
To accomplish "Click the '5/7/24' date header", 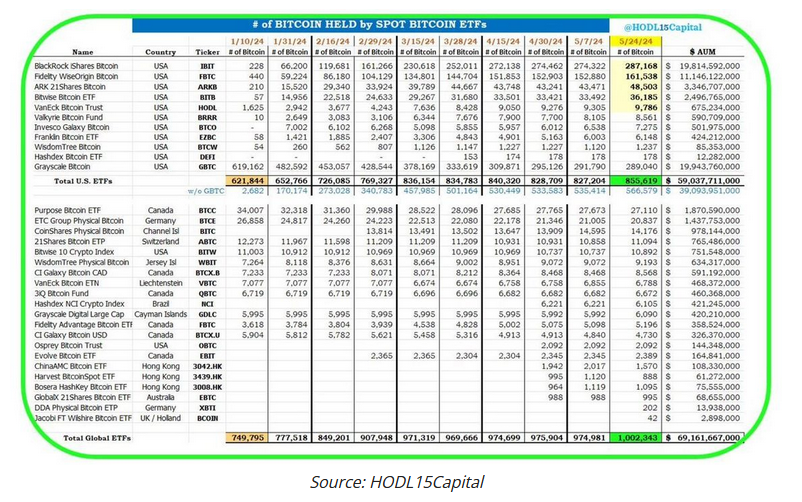I will point(588,41).
